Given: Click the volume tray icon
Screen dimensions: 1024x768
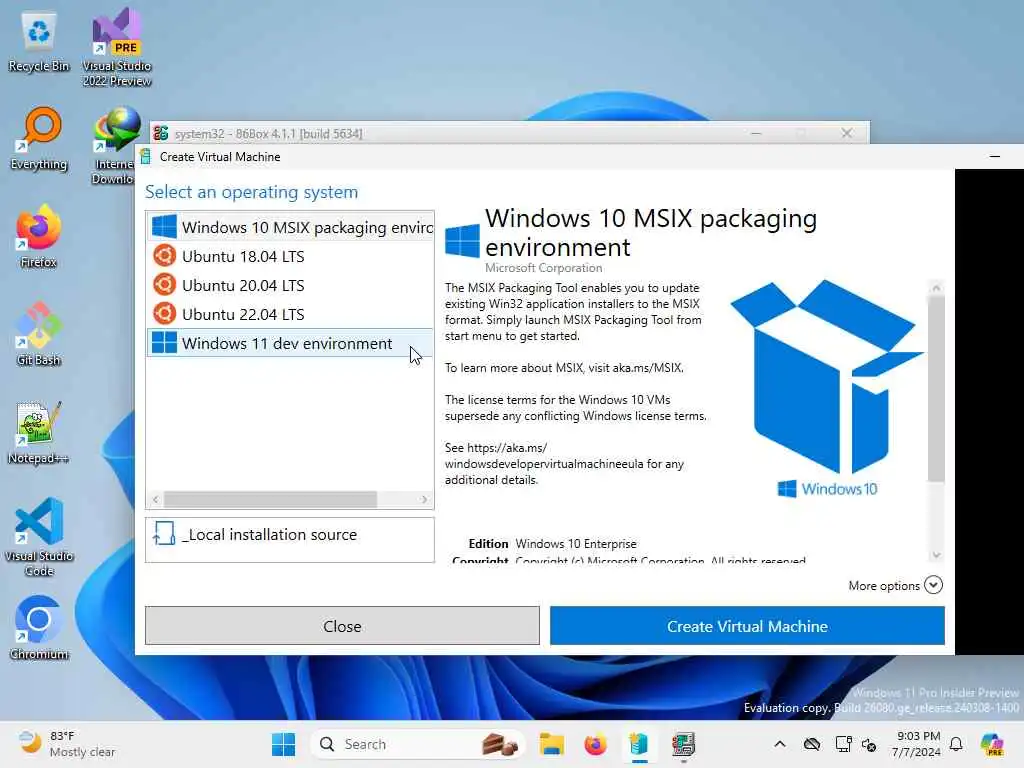Looking at the screenshot, I should (869, 744).
